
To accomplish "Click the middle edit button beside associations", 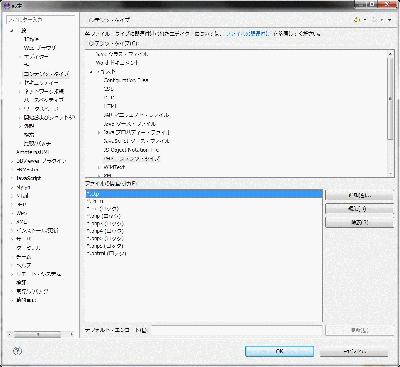I will (359, 209).
